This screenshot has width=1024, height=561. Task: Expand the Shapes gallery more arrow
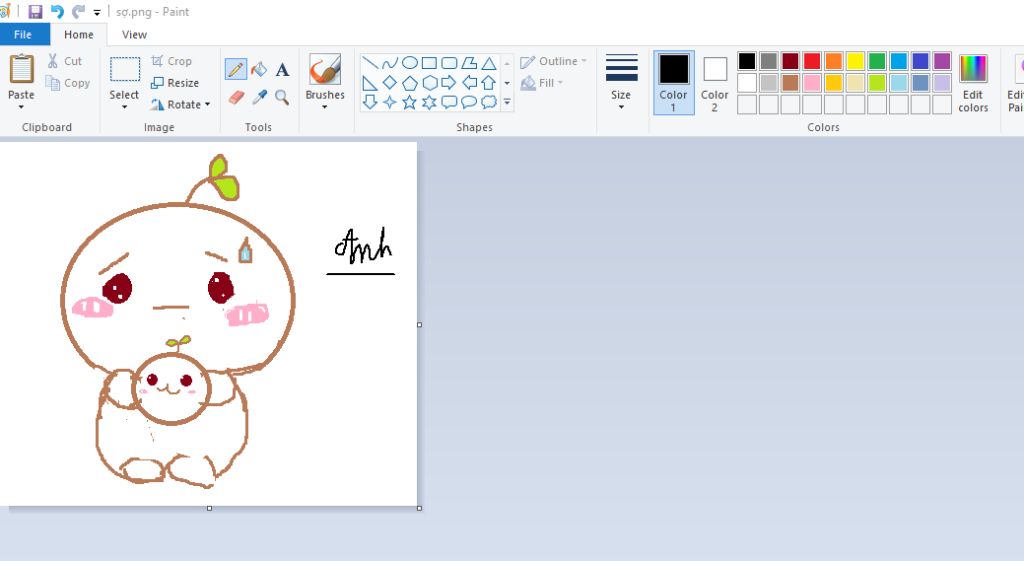[507, 102]
